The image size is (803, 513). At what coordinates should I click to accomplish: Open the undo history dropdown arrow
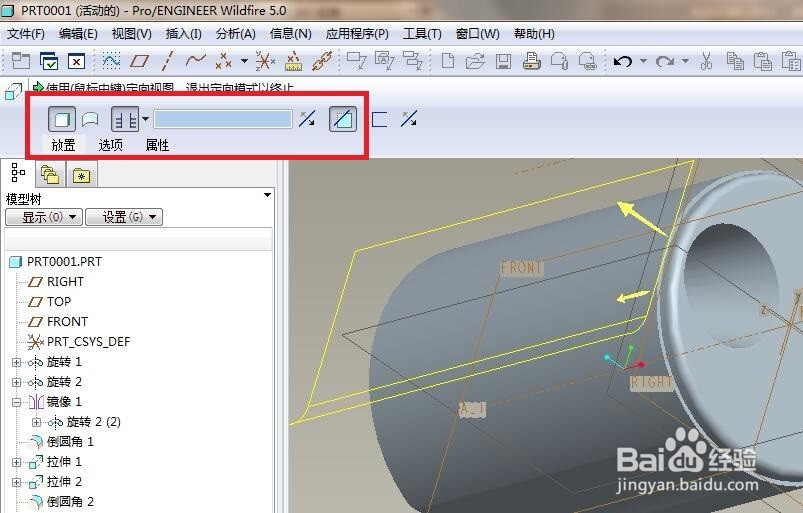point(644,61)
